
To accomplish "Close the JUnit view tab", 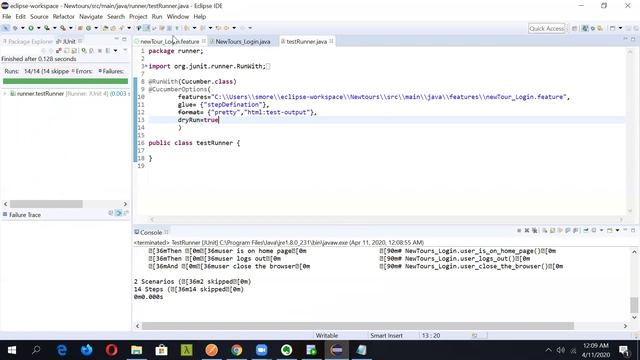I will click(x=80, y=41).
